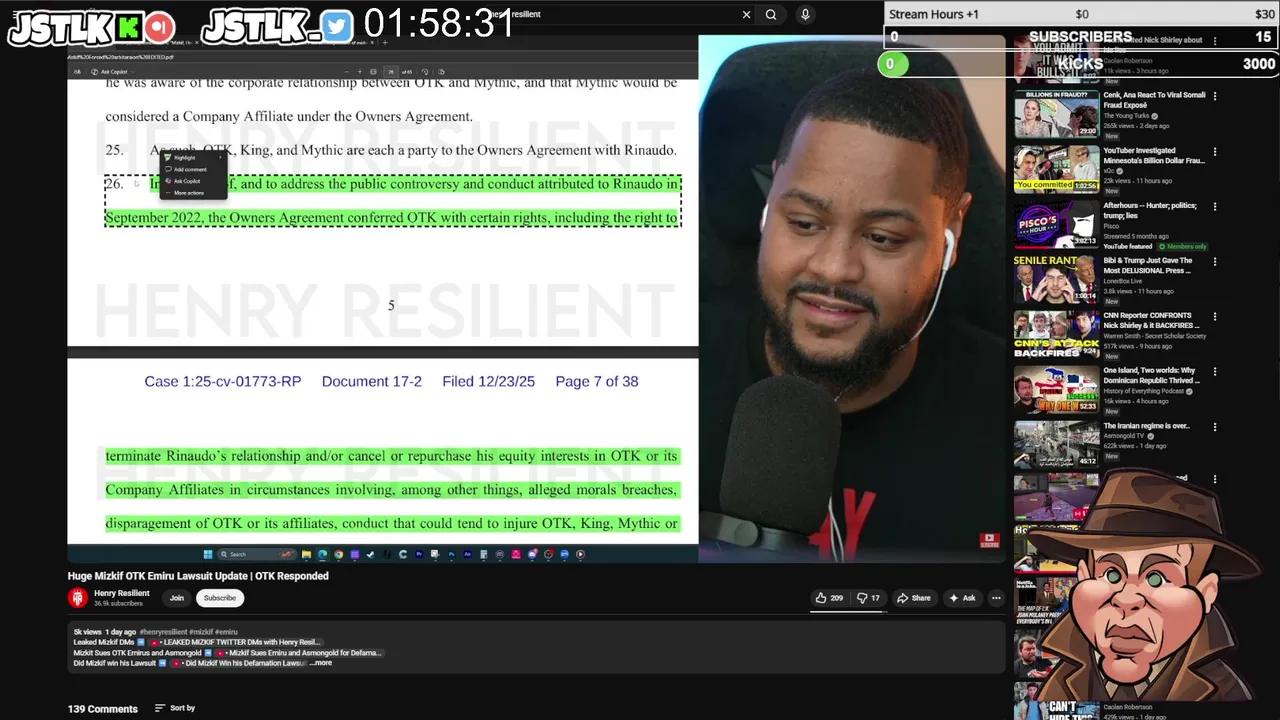Click Case 1:25-cv-01773-RP header text
Image resolution: width=1280 pixels, height=720 pixels.
coord(223,381)
